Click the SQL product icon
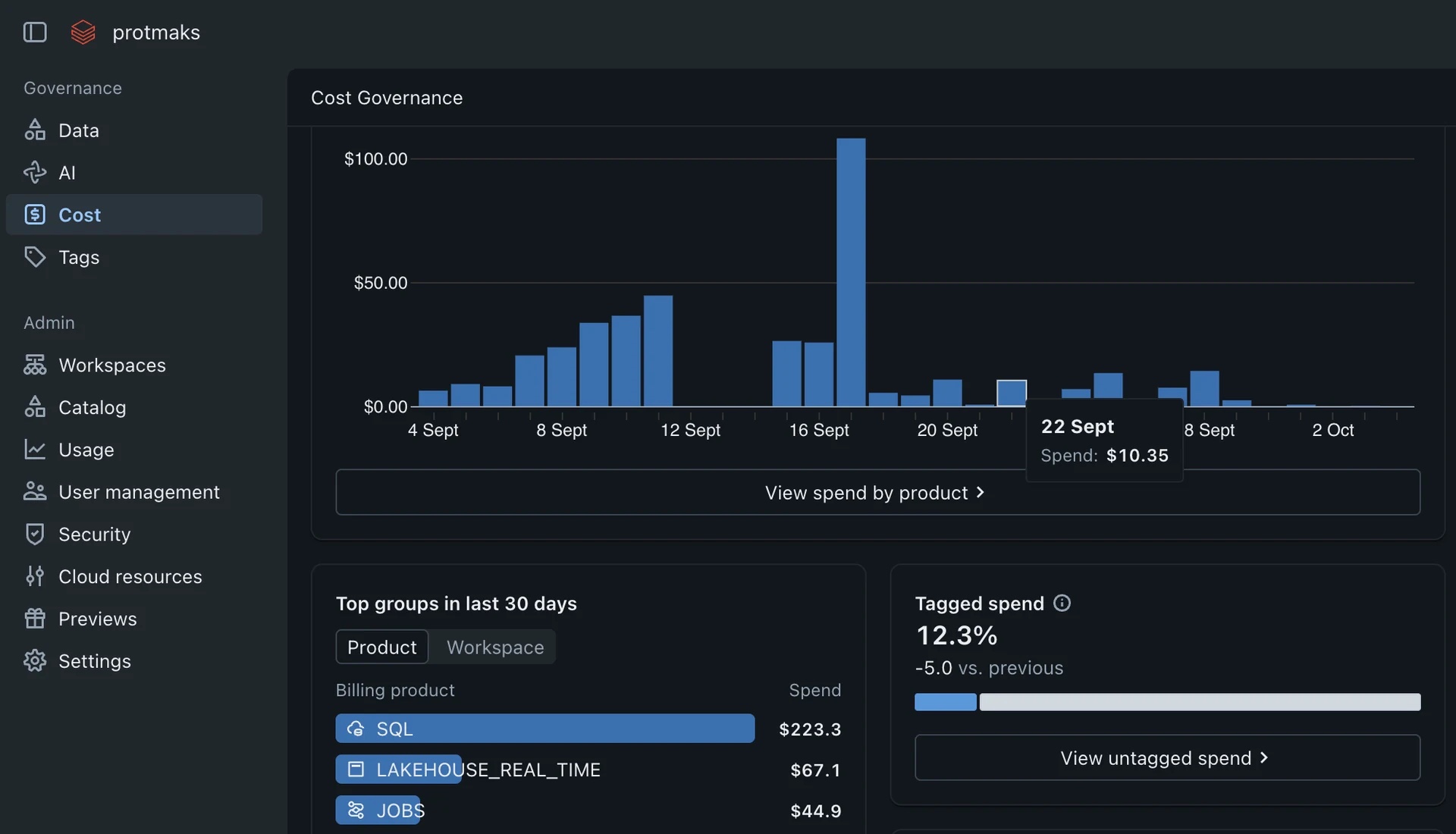This screenshot has width=1456, height=834. click(x=356, y=729)
